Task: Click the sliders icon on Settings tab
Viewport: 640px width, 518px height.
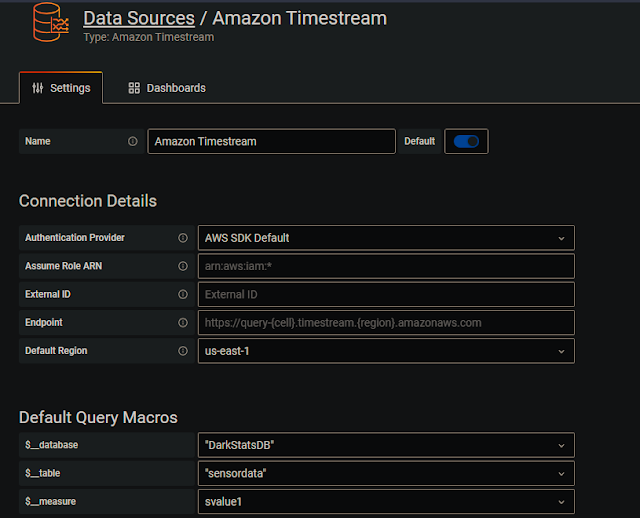Action: [x=38, y=88]
